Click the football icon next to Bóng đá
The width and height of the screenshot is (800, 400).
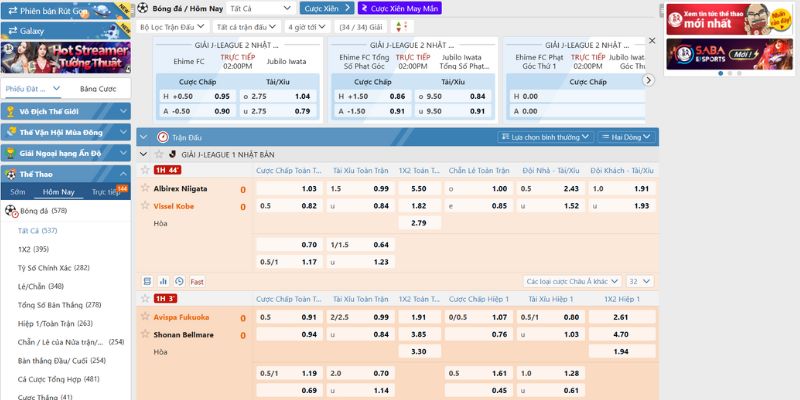click(12, 211)
